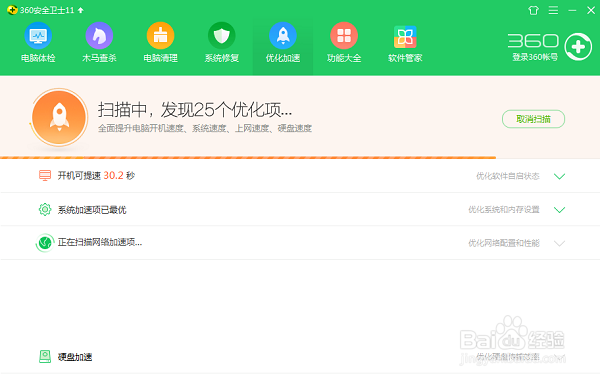
Task: Select the 优化加速 rocket icon
Action: (283, 36)
